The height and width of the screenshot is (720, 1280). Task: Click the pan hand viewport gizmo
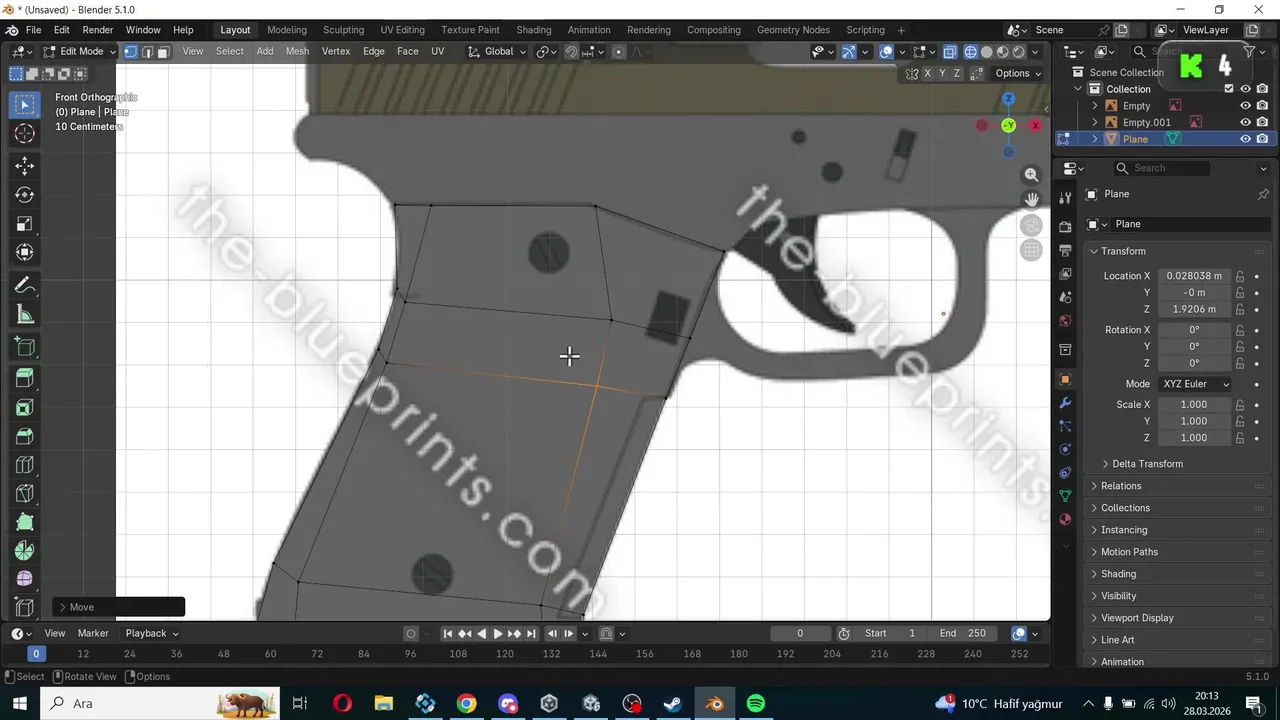coord(1031,200)
